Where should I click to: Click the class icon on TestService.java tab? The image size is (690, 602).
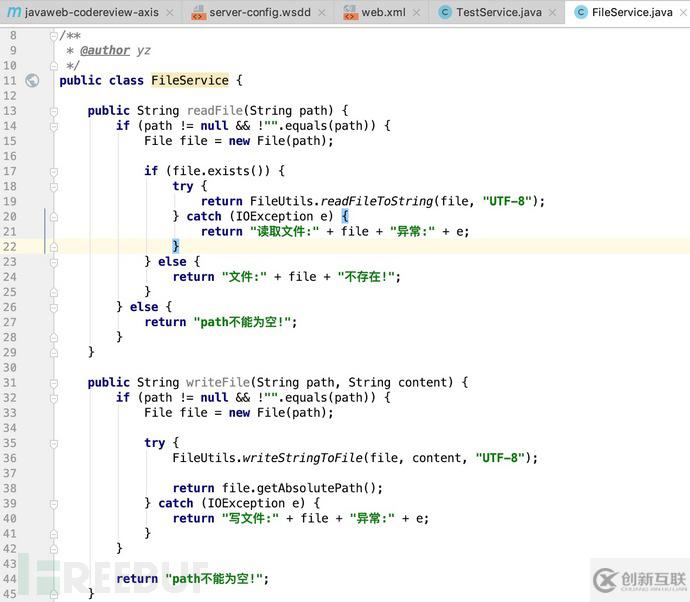pyautogui.click(x=445, y=12)
